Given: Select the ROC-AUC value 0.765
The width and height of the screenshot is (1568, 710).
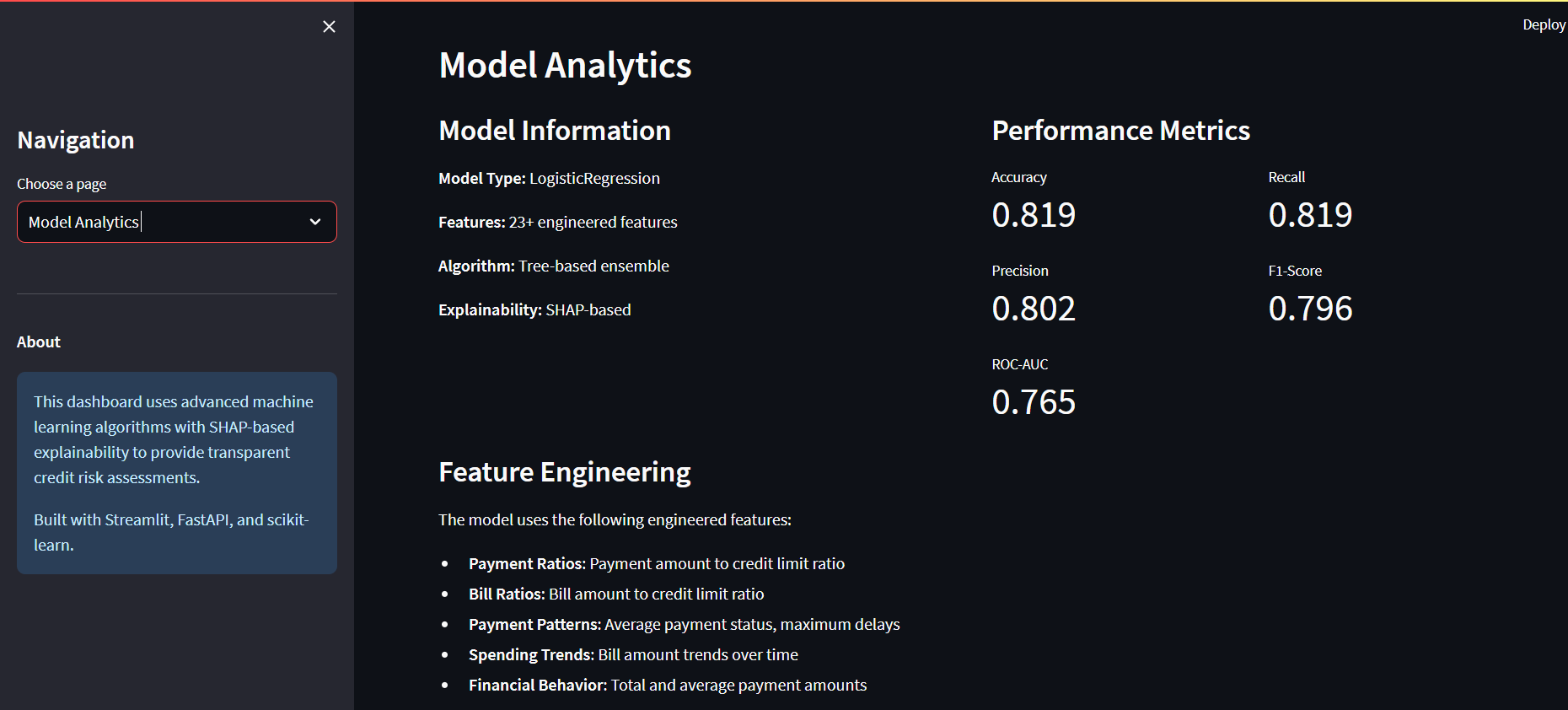Looking at the screenshot, I should (x=1034, y=402).
